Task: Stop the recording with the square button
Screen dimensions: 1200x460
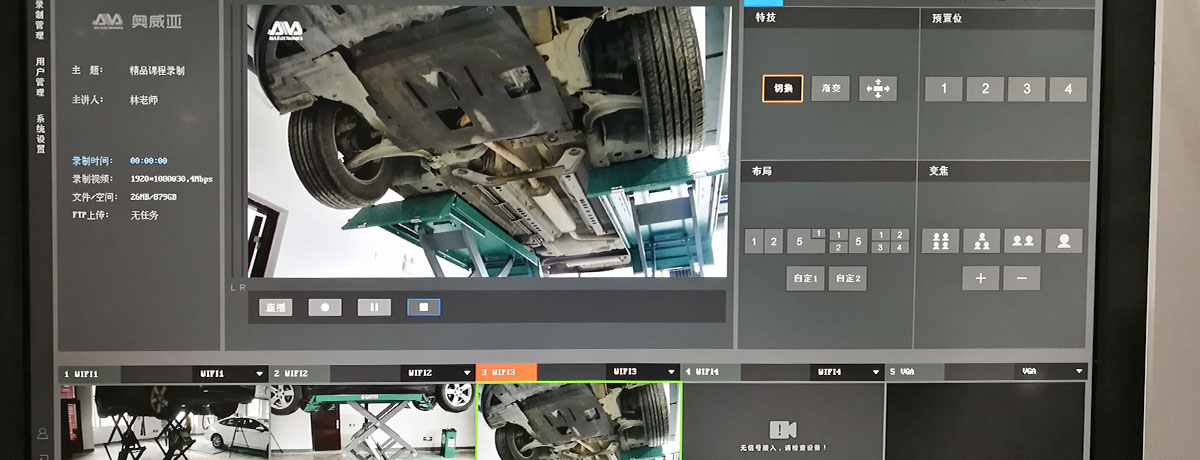Action: pyautogui.click(x=423, y=307)
